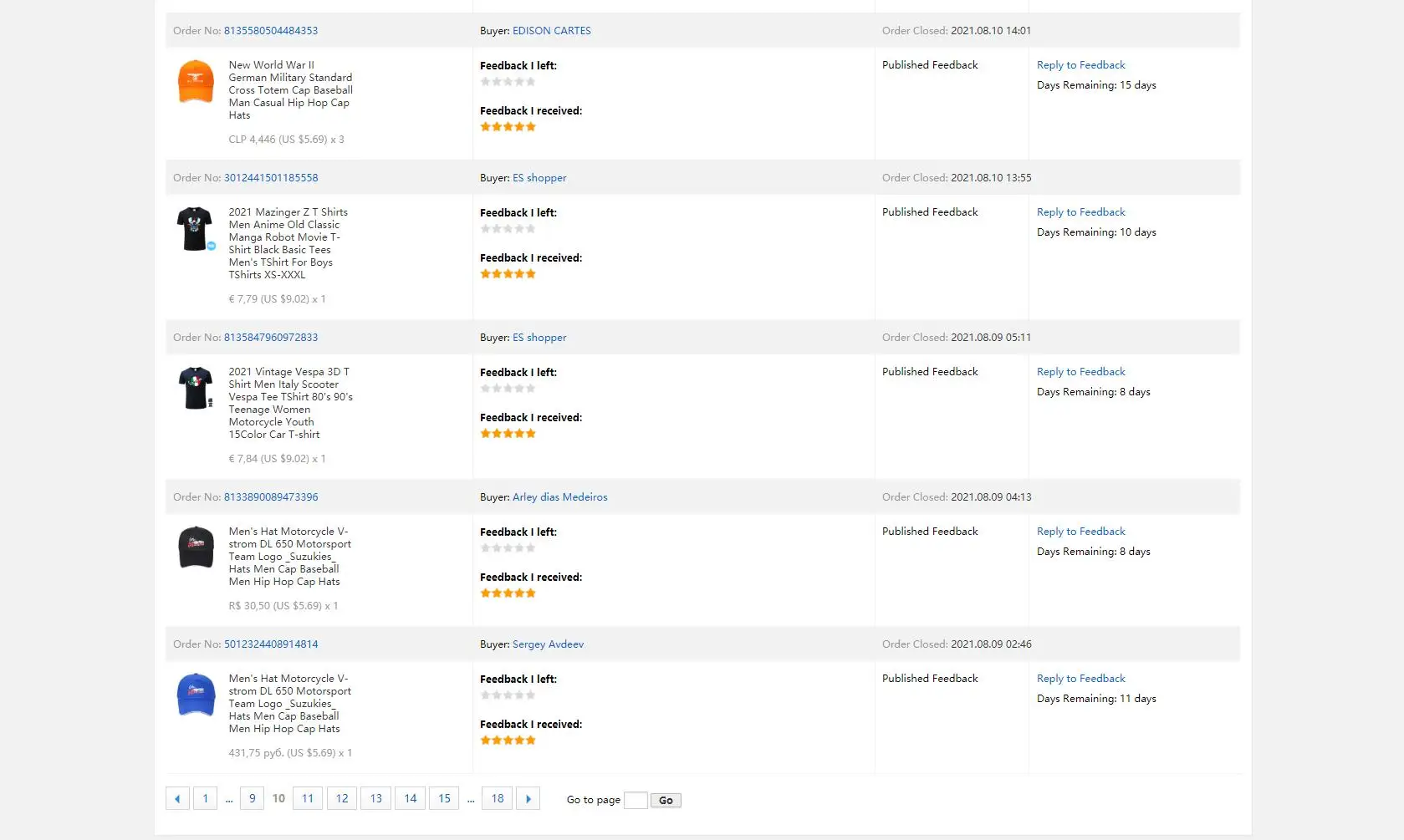The image size is (1404, 840).
Task: Jump to page 1
Action: click(x=205, y=799)
